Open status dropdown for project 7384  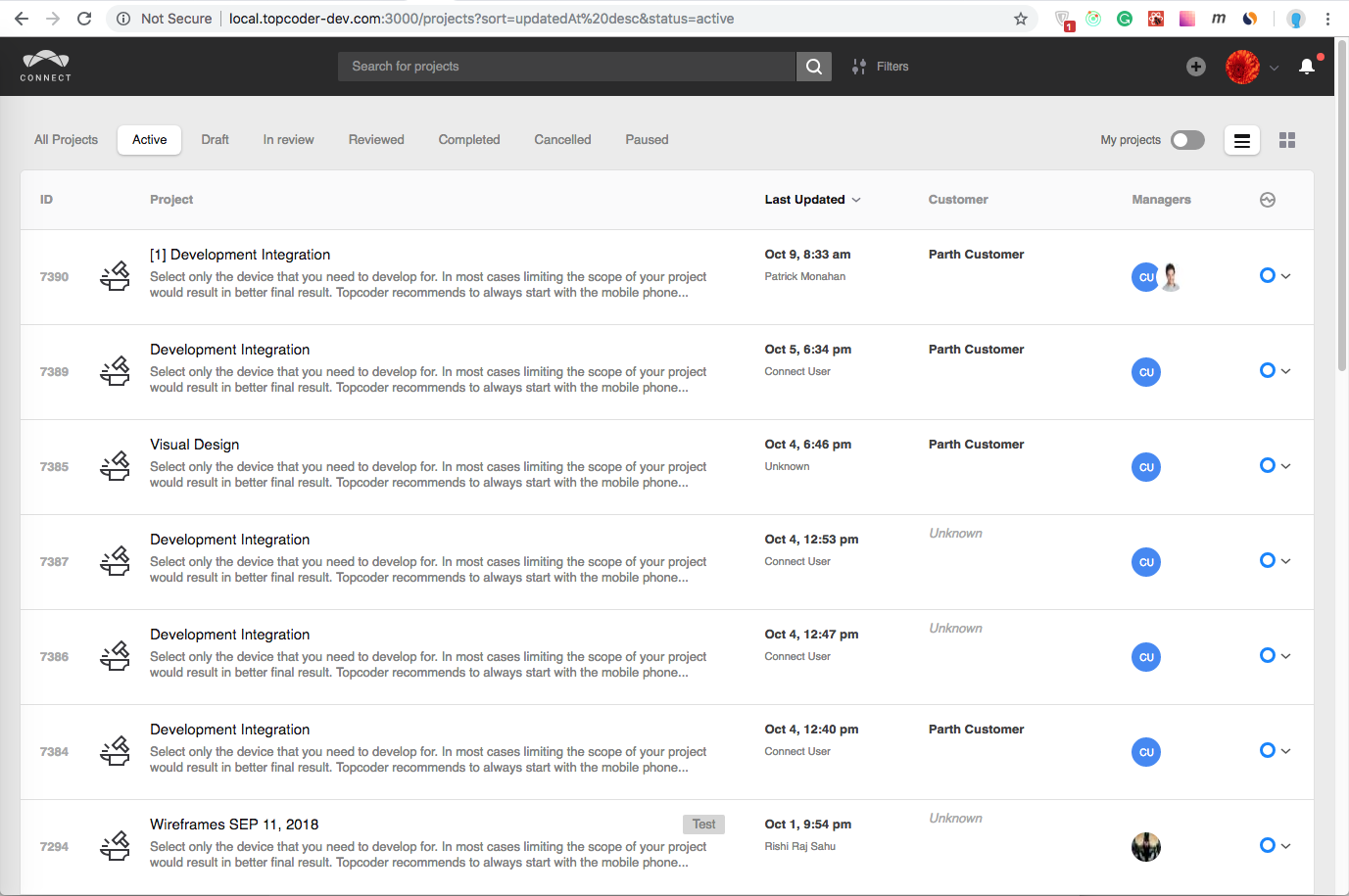[x=1275, y=751]
